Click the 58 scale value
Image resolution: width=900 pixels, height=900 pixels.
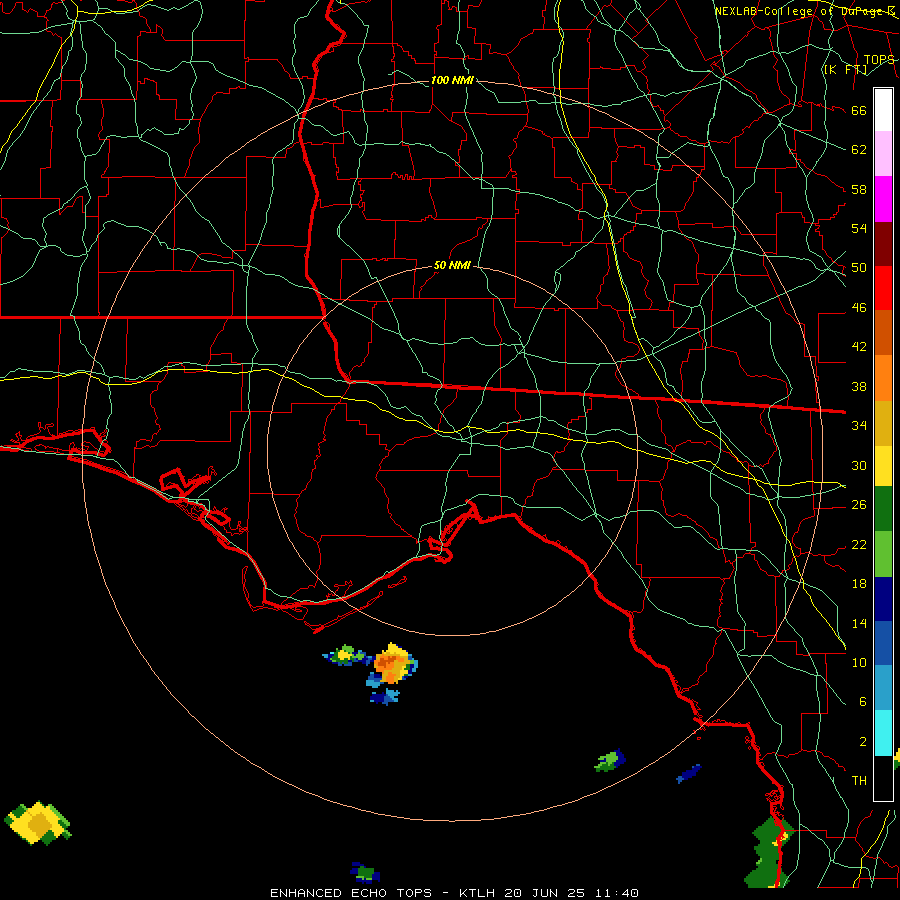859,189
